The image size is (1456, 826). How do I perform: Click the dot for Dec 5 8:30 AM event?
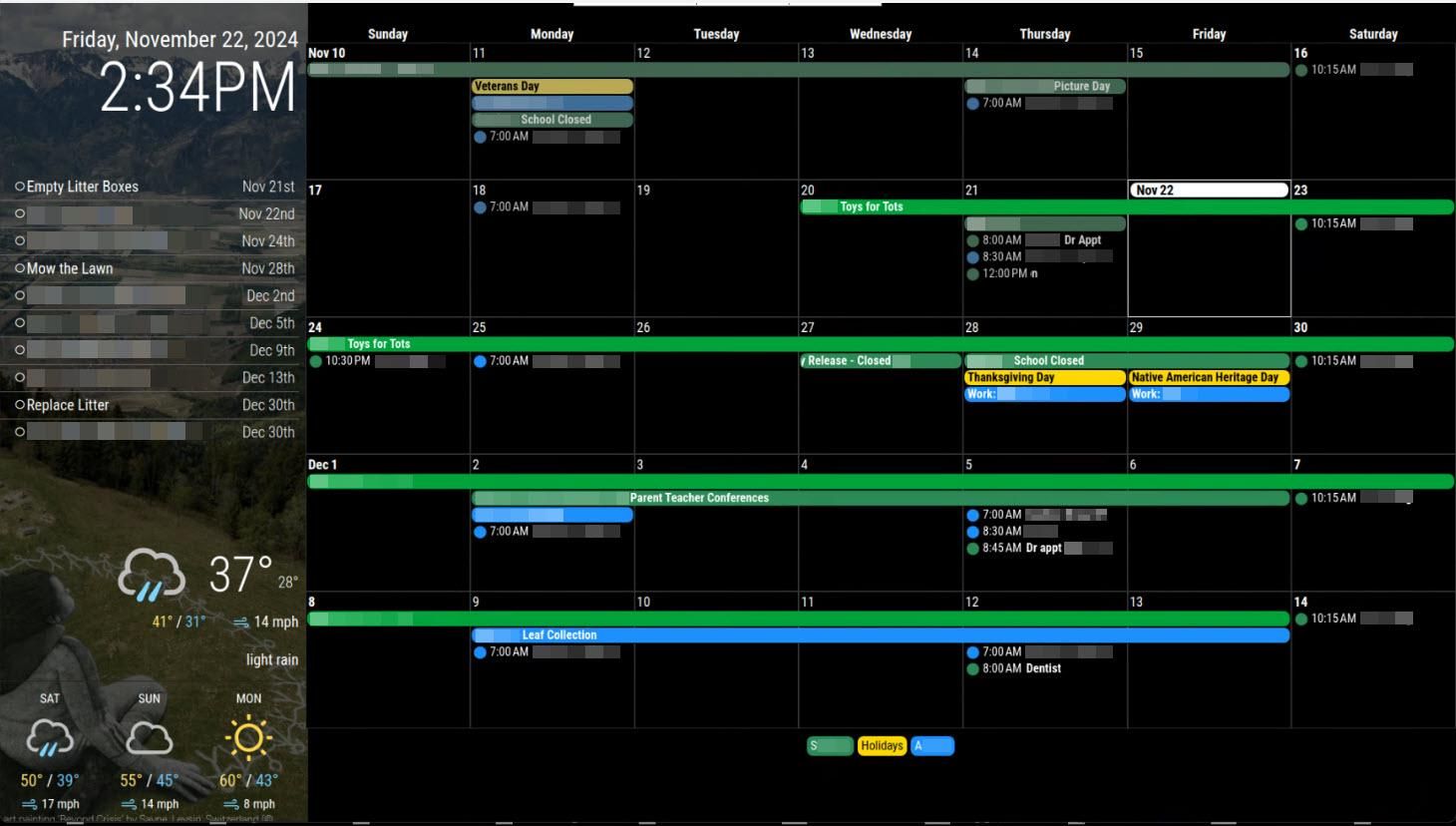972,532
